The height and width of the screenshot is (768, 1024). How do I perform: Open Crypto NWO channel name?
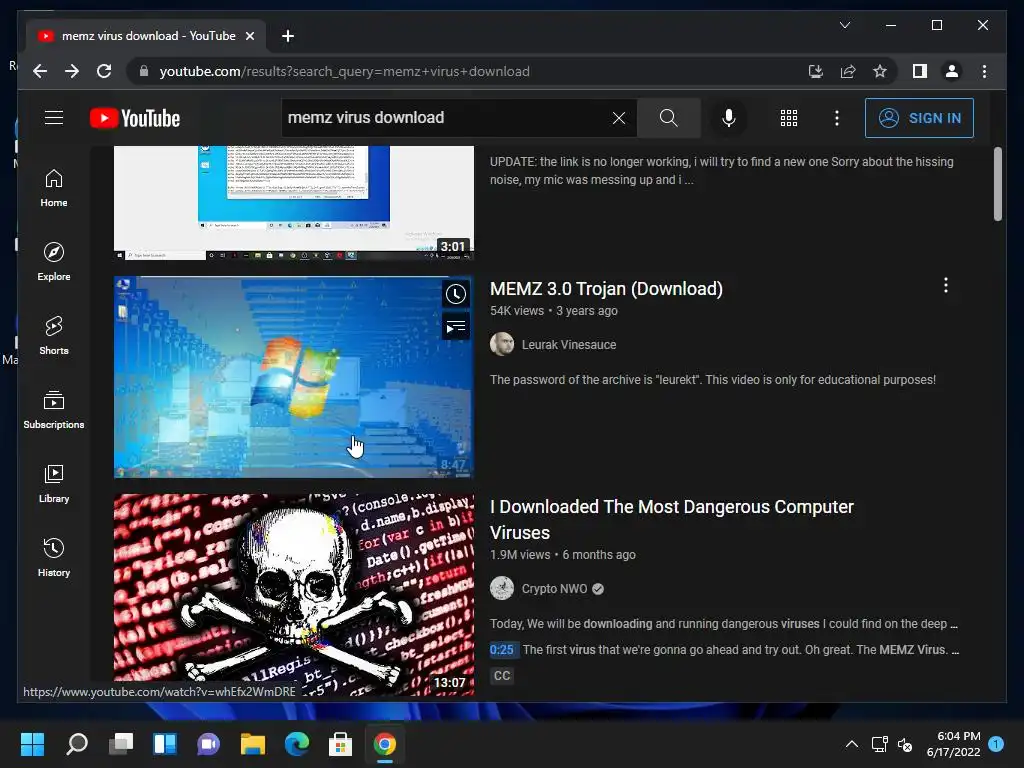coord(554,588)
